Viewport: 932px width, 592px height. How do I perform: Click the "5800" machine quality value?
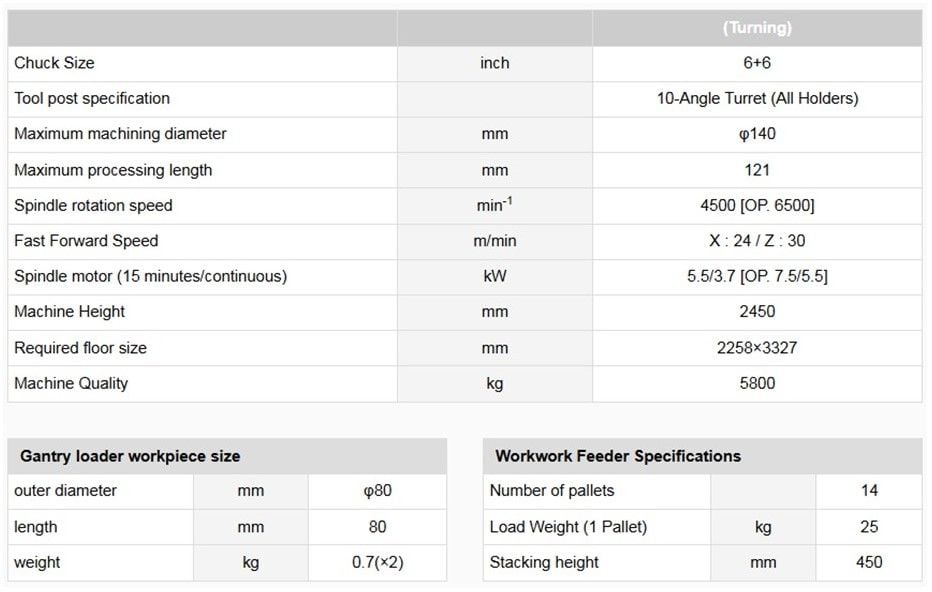757,383
